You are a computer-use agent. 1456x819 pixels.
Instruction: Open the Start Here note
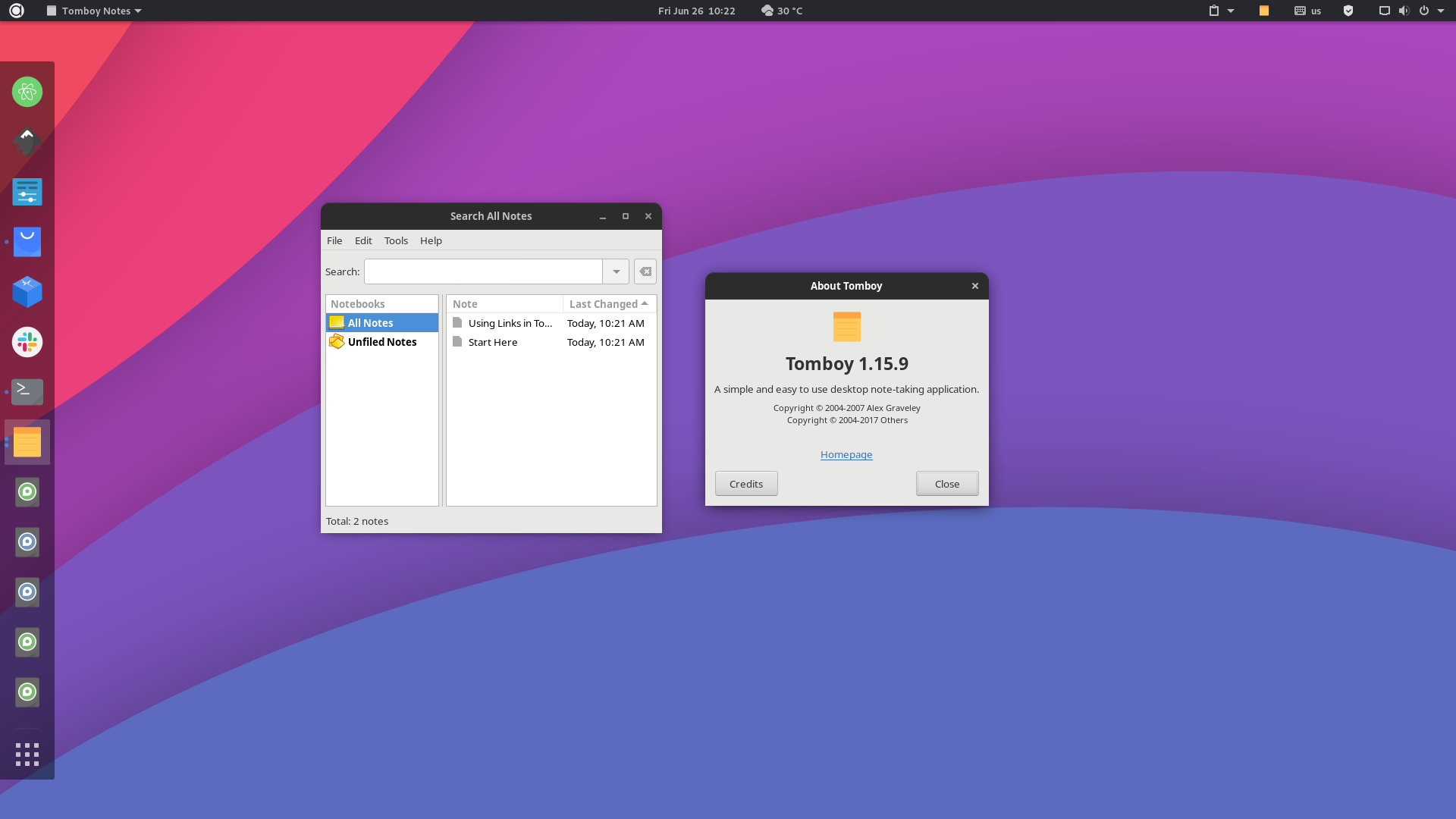492,342
